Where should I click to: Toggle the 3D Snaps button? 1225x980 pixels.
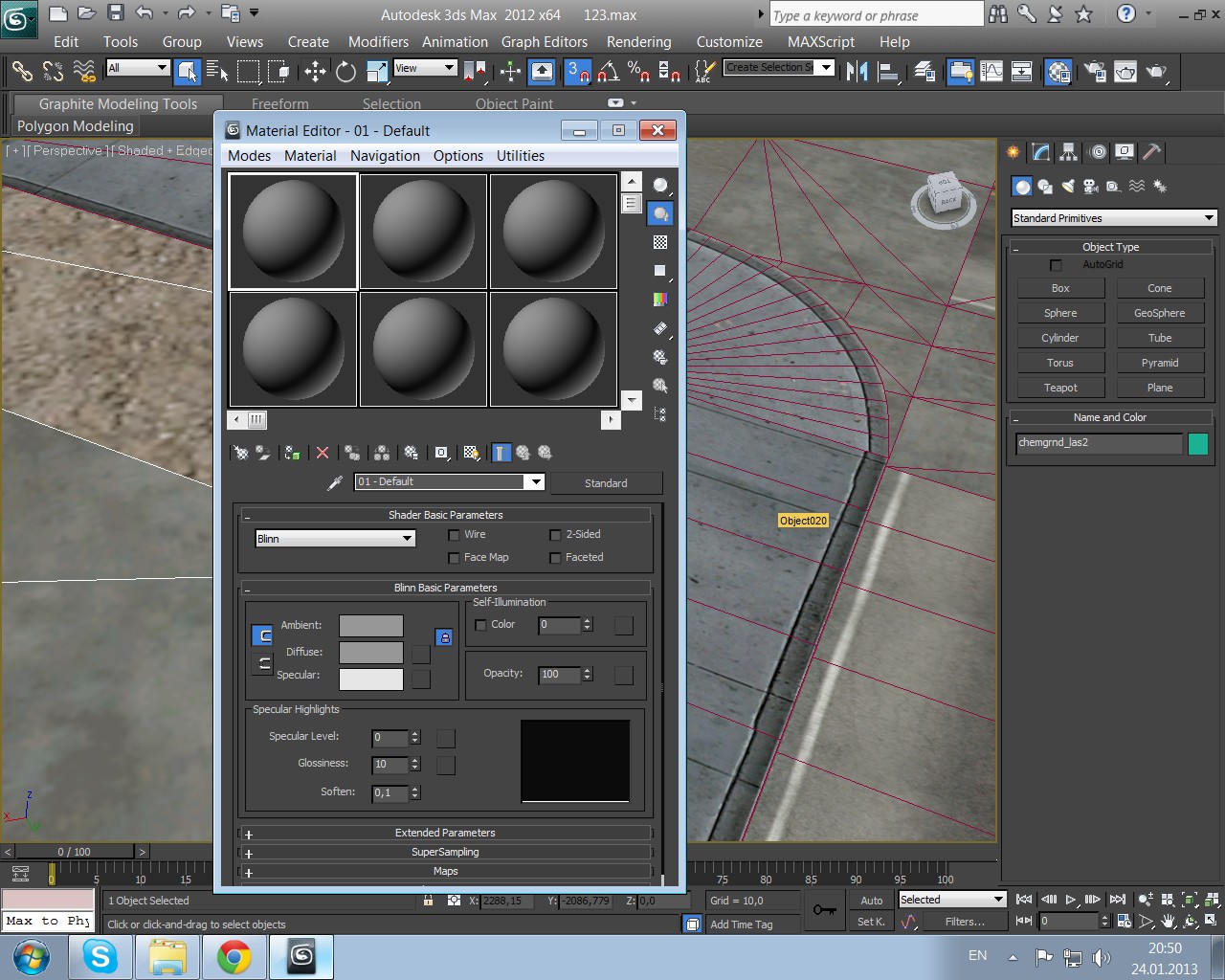(x=578, y=71)
